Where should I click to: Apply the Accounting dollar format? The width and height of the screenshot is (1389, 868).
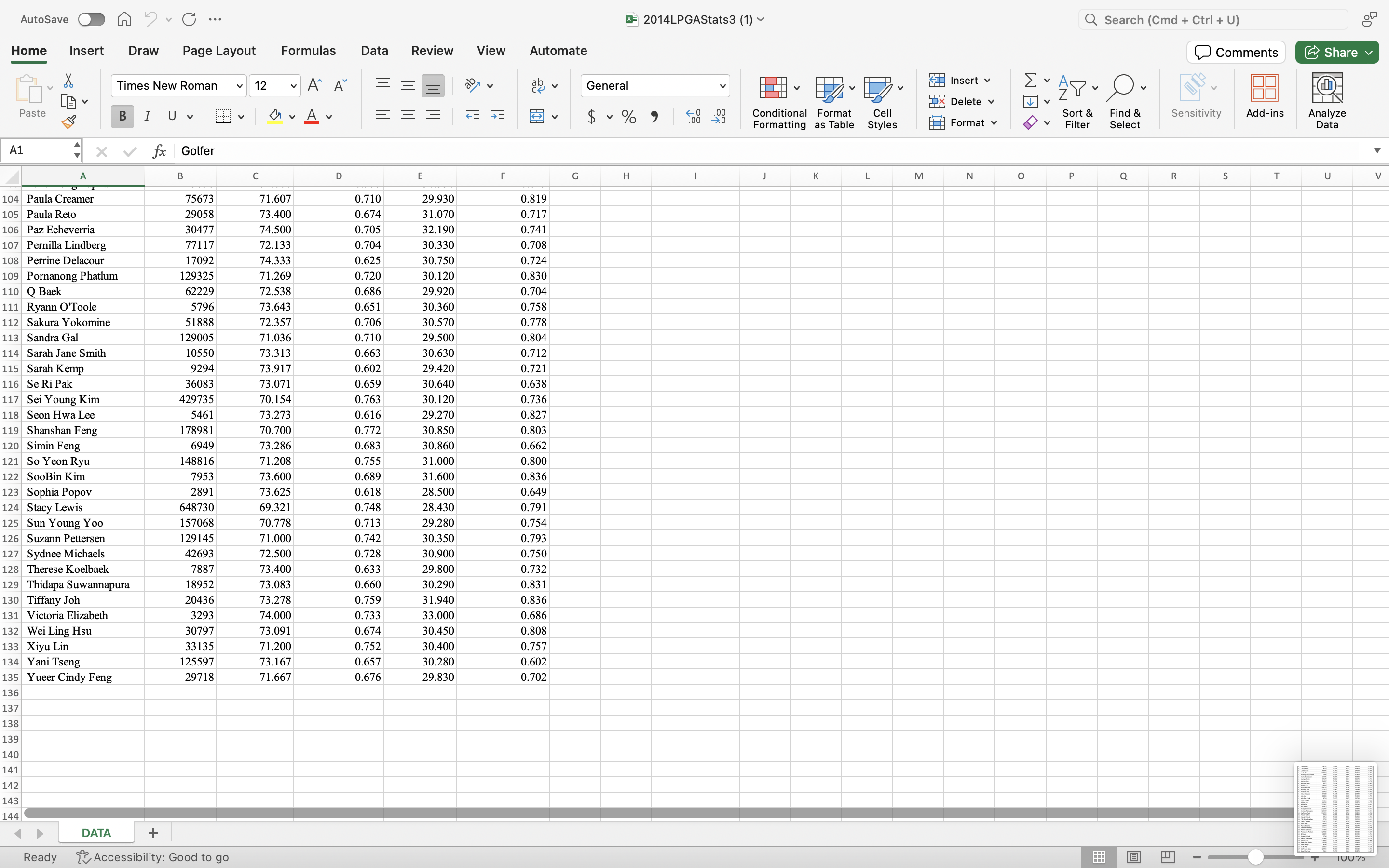pyautogui.click(x=591, y=117)
